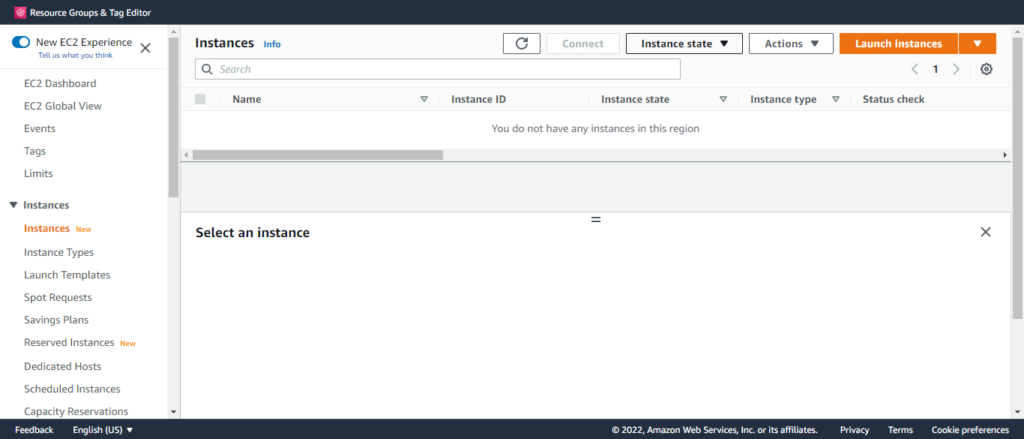Open the Instance state dropdown

point(684,44)
